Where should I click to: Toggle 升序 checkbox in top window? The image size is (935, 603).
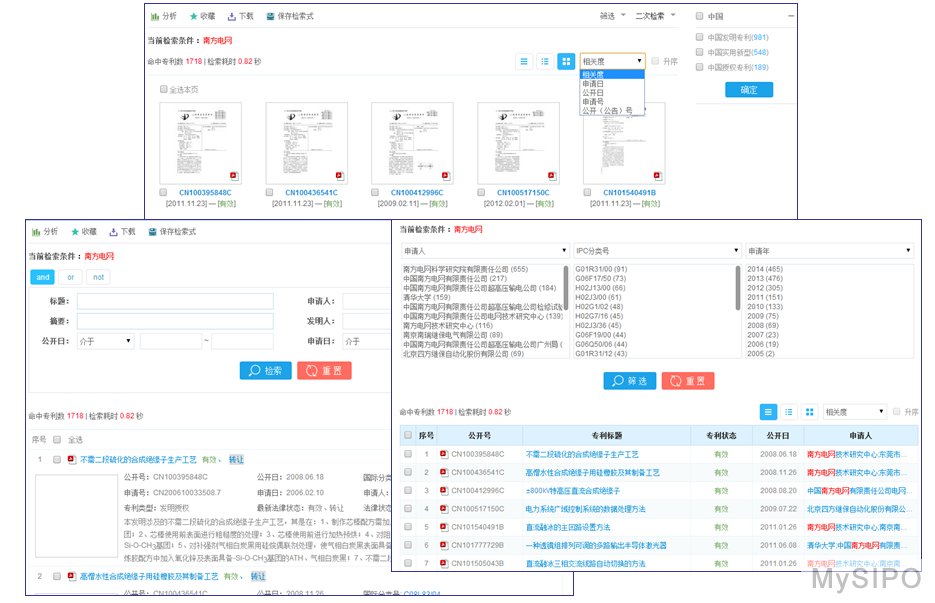(x=655, y=61)
